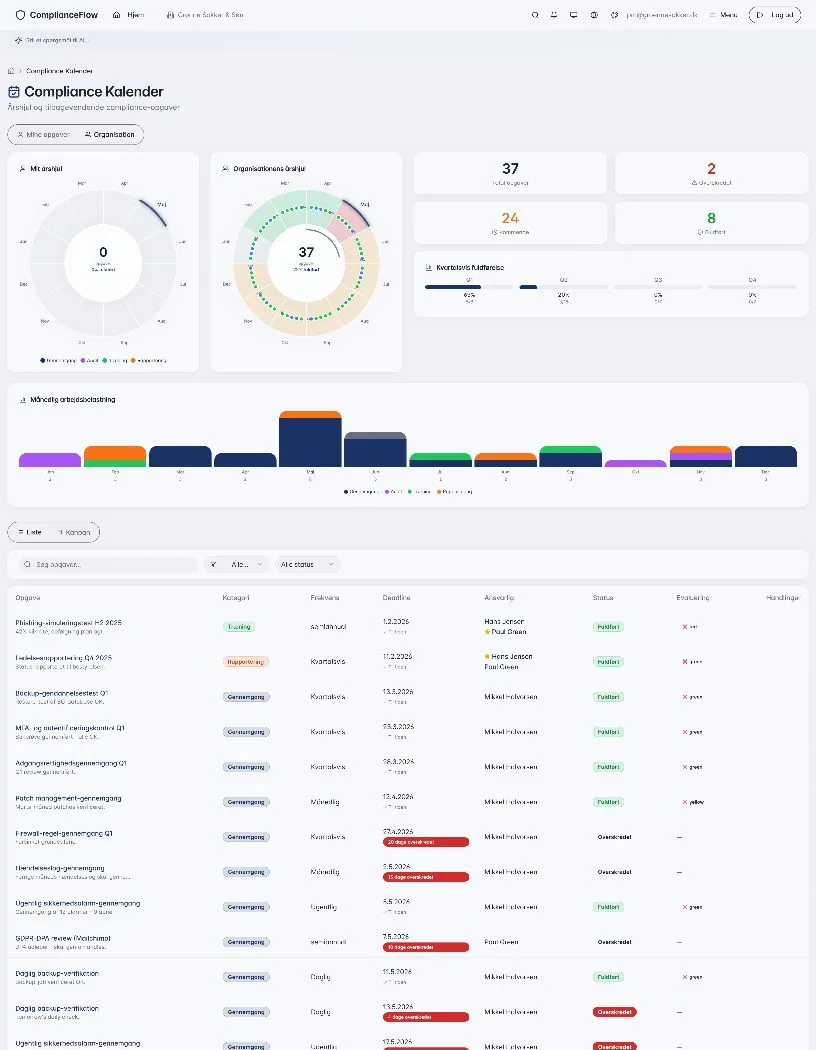Viewport: 816px width, 1050px height.
Task: Click the task name 'GDPR-DPA review (Mailchimp)'
Action: point(63,939)
